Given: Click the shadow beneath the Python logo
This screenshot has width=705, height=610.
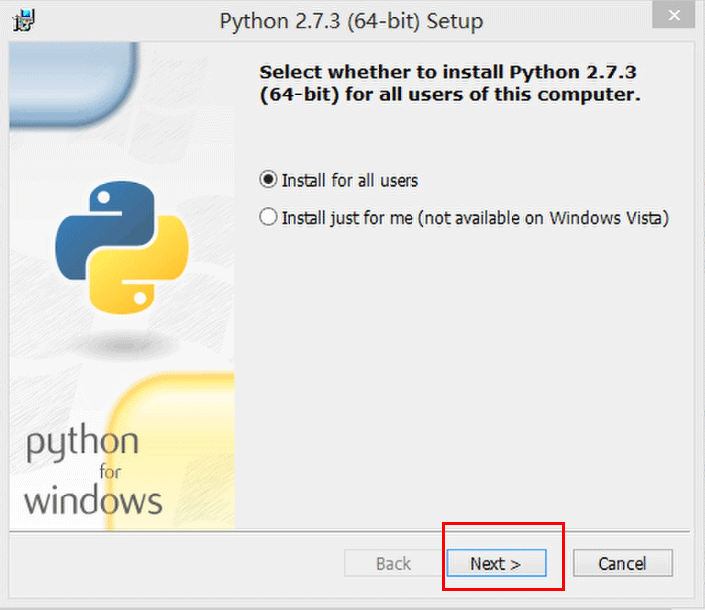Looking at the screenshot, I should click(121, 345).
